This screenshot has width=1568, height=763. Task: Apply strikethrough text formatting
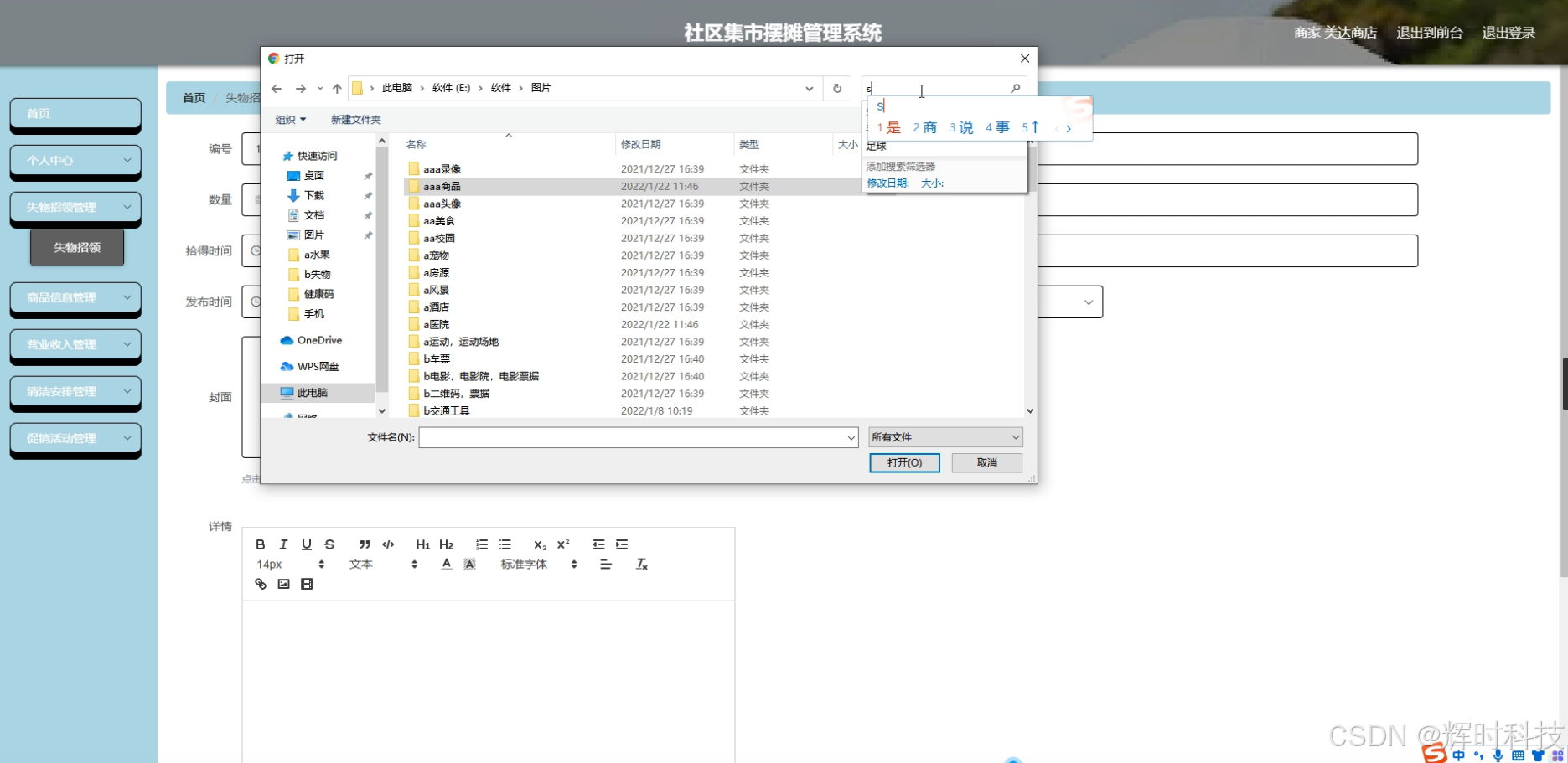[329, 544]
